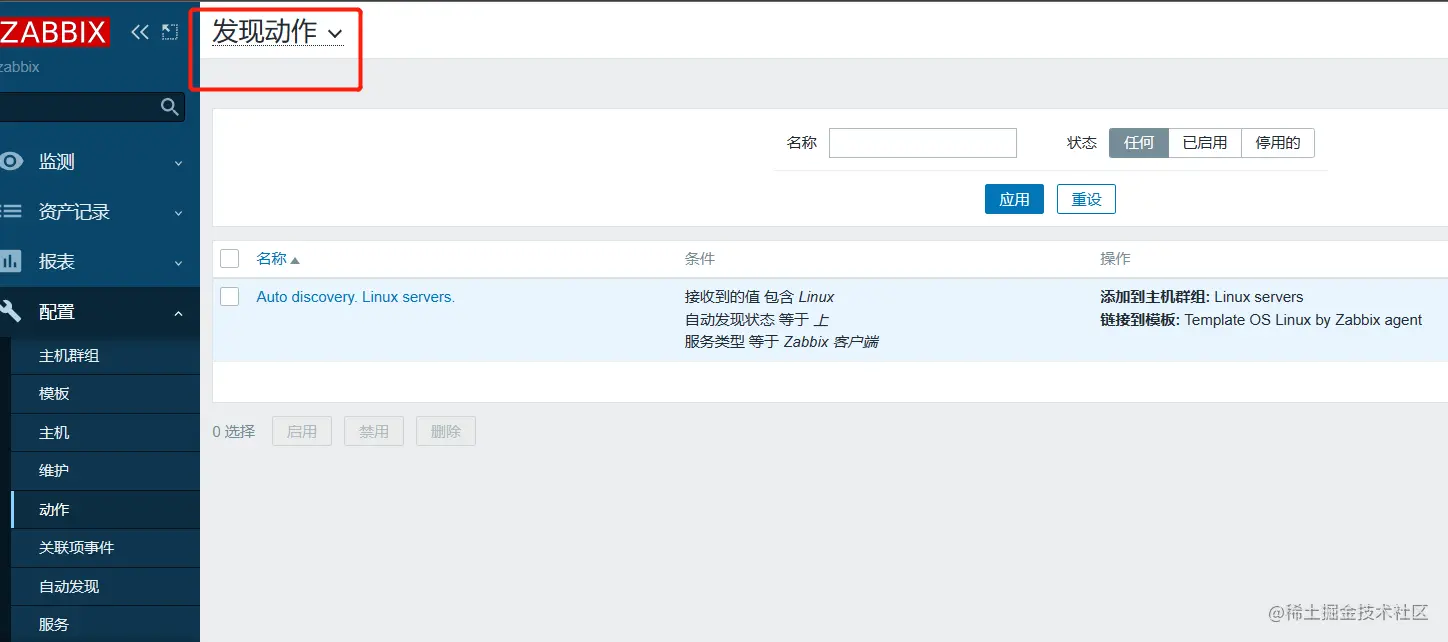Click condition text 自动发现状态 等于 上

click(x=757, y=320)
